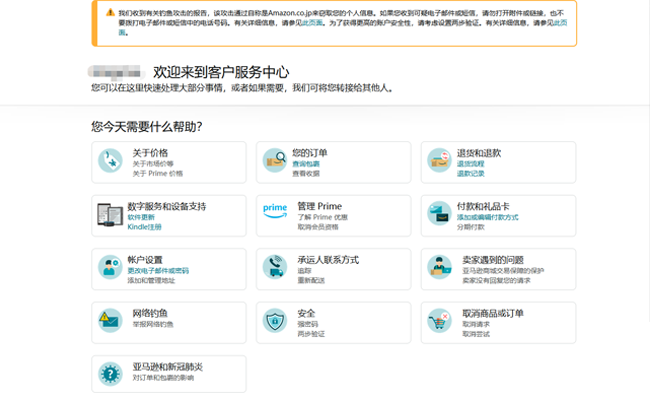Image resolution: width=650 pixels, height=396 pixels.
Task: Open the 帐户设置 topic title
Action: [145, 260]
